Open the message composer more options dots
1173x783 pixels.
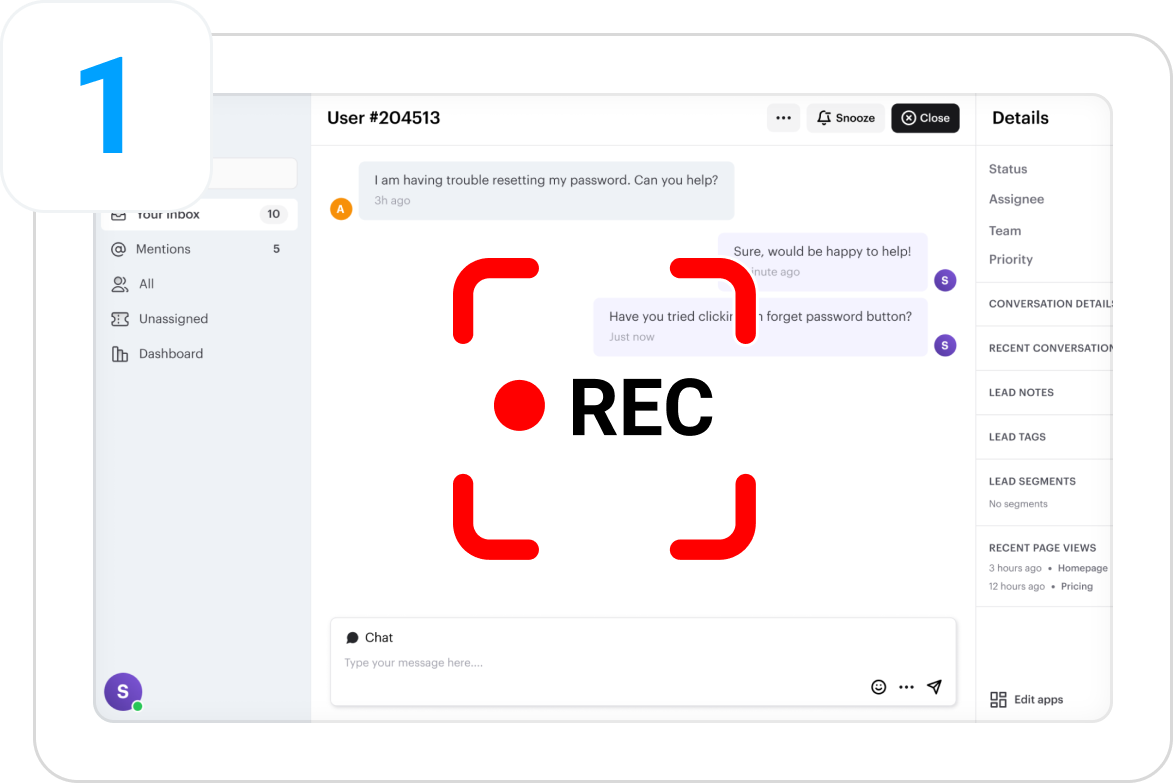906,687
